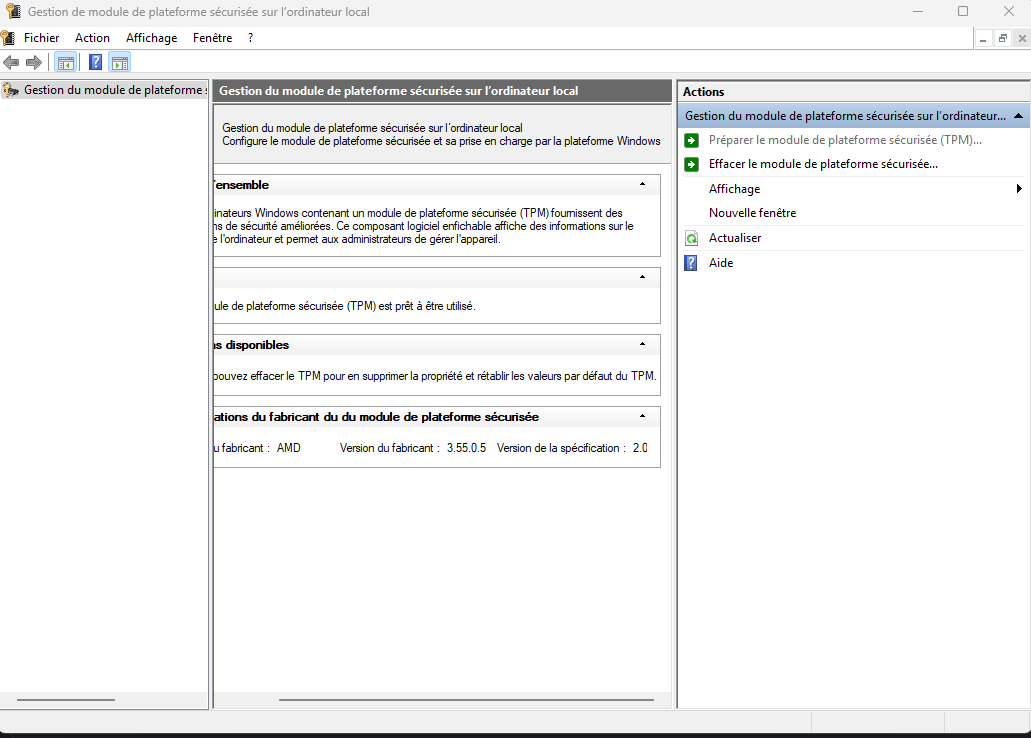The width and height of the screenshot is (1031, 738).
Task: Click the Back arrow toolbar icon
Action: coord(11,62)
